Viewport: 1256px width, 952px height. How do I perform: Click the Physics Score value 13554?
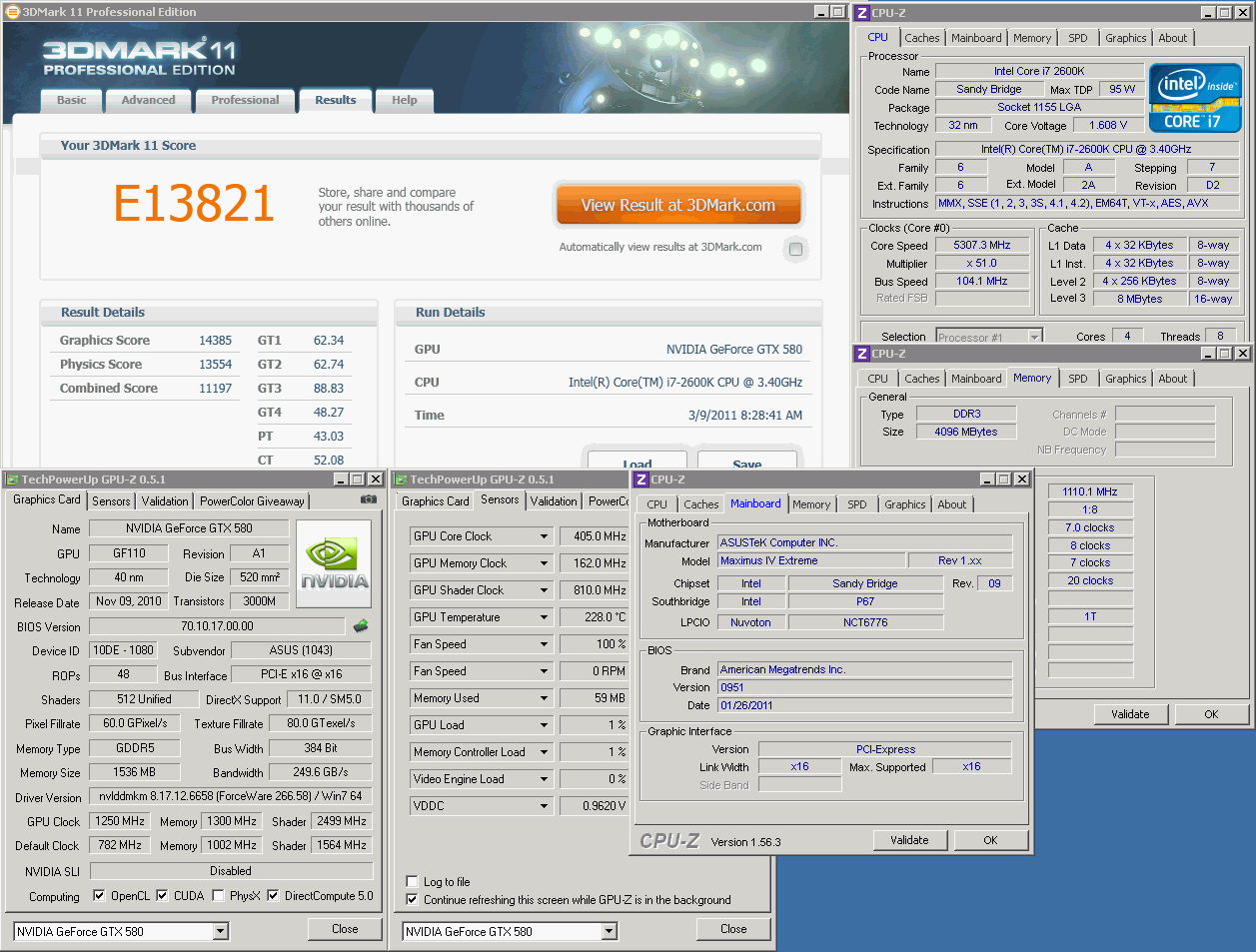[215, 365]
